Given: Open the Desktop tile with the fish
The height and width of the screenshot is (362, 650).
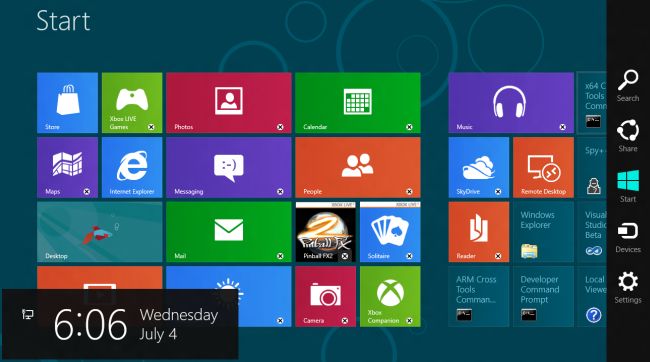Looking at the screenshot, I should [x=99, y=232].
